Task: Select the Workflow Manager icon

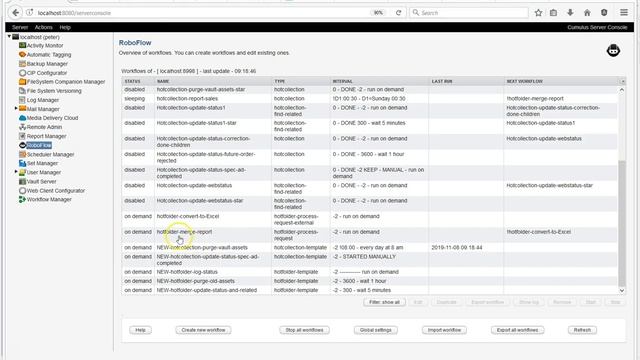Action: (x=22, y=200)
